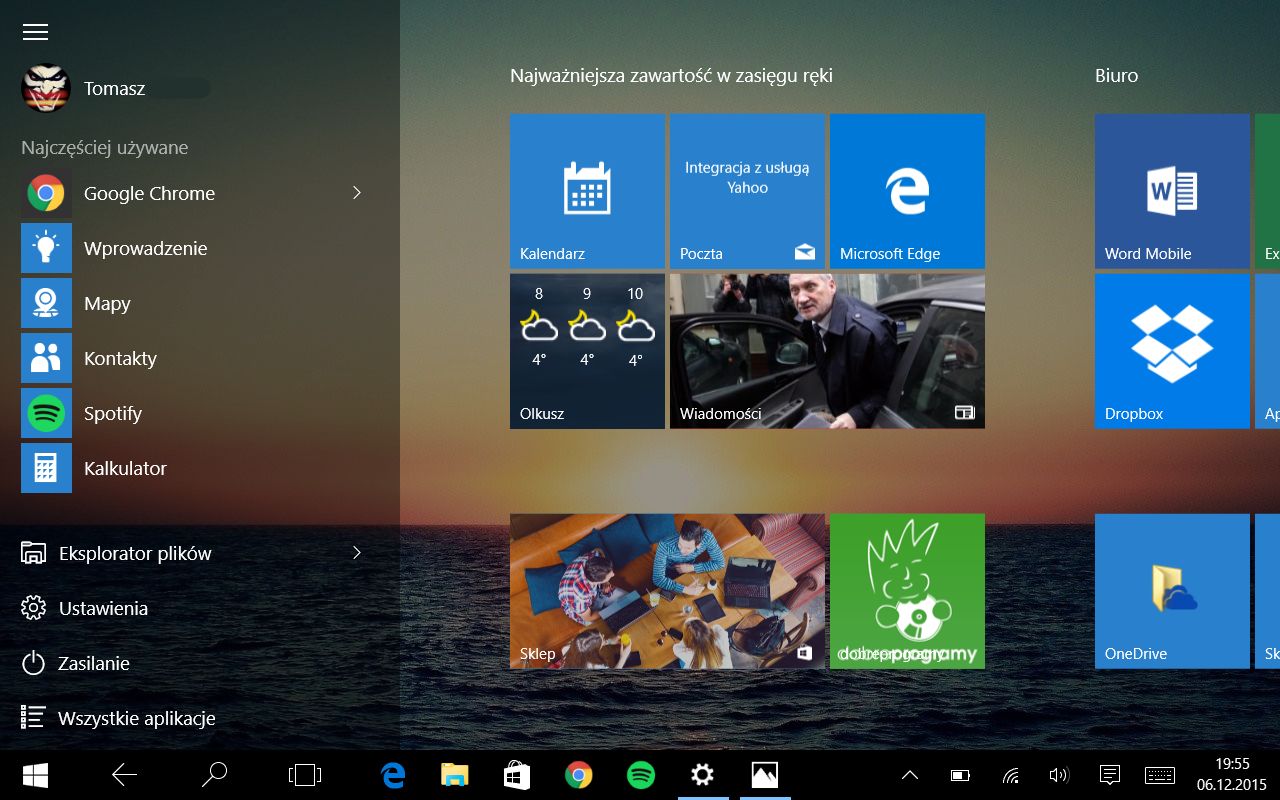Open Chrome from the taskbar

[x=579, y=775]
